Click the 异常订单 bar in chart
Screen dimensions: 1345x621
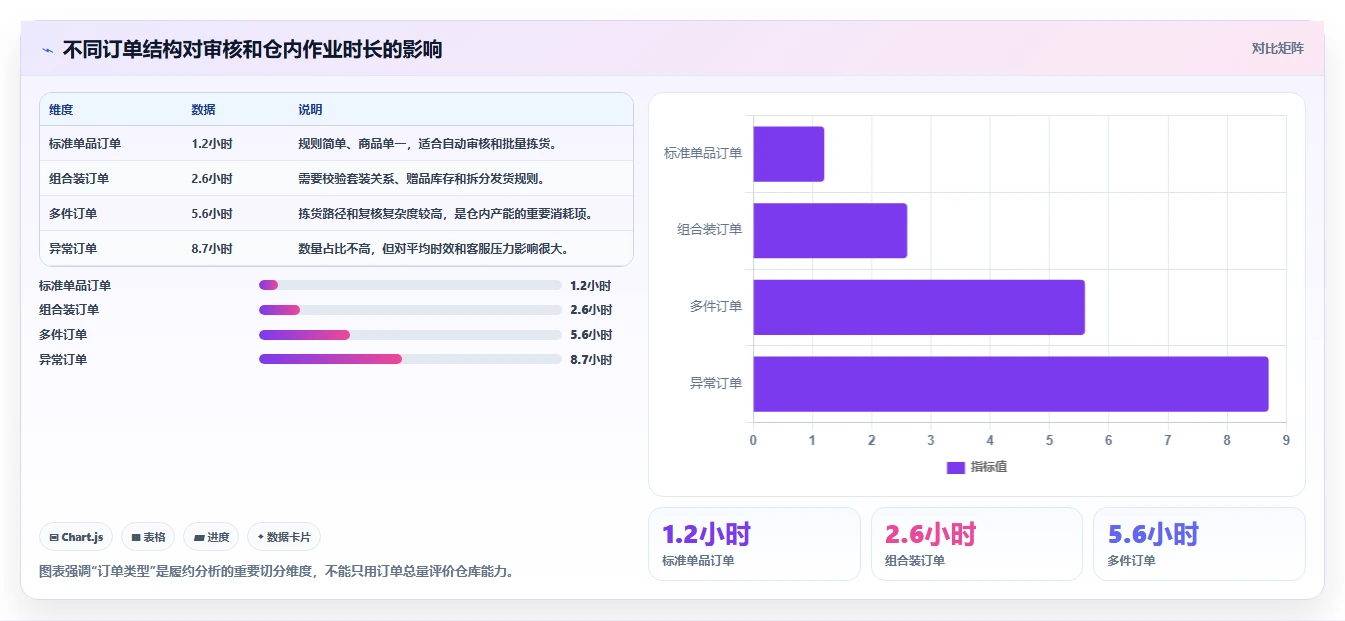1011,384
